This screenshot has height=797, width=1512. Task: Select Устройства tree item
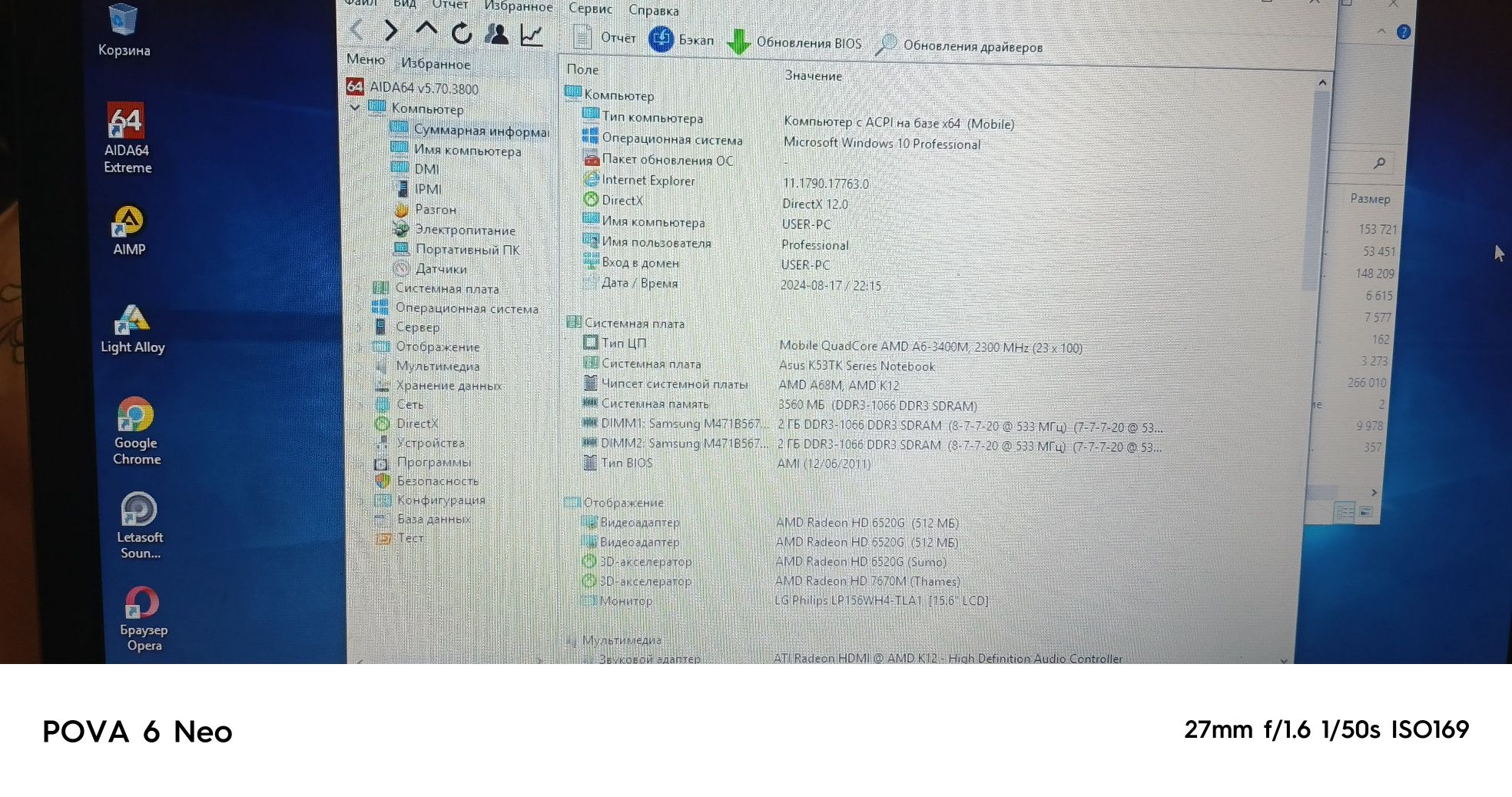tap(419, 443)
